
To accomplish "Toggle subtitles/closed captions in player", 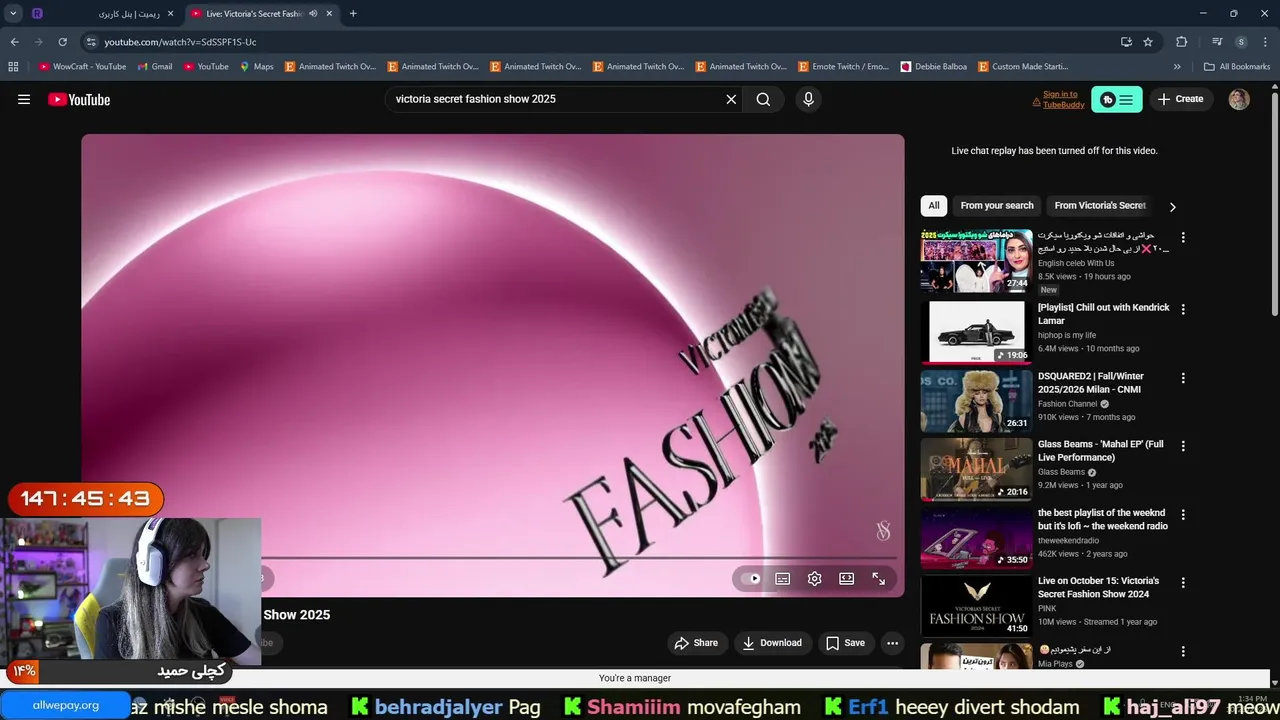I will (x=783, y=578).
